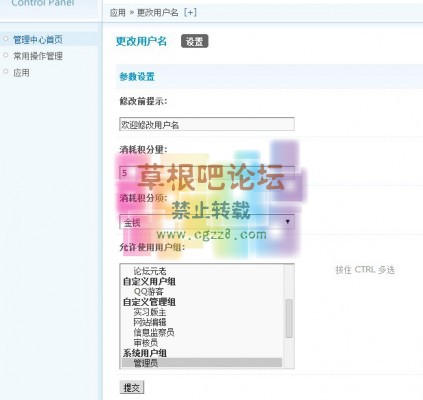Viewport: 423px width, 400px height.
Task: Select 网站编辑 in the user group list
Action: [x=150, y=322]
